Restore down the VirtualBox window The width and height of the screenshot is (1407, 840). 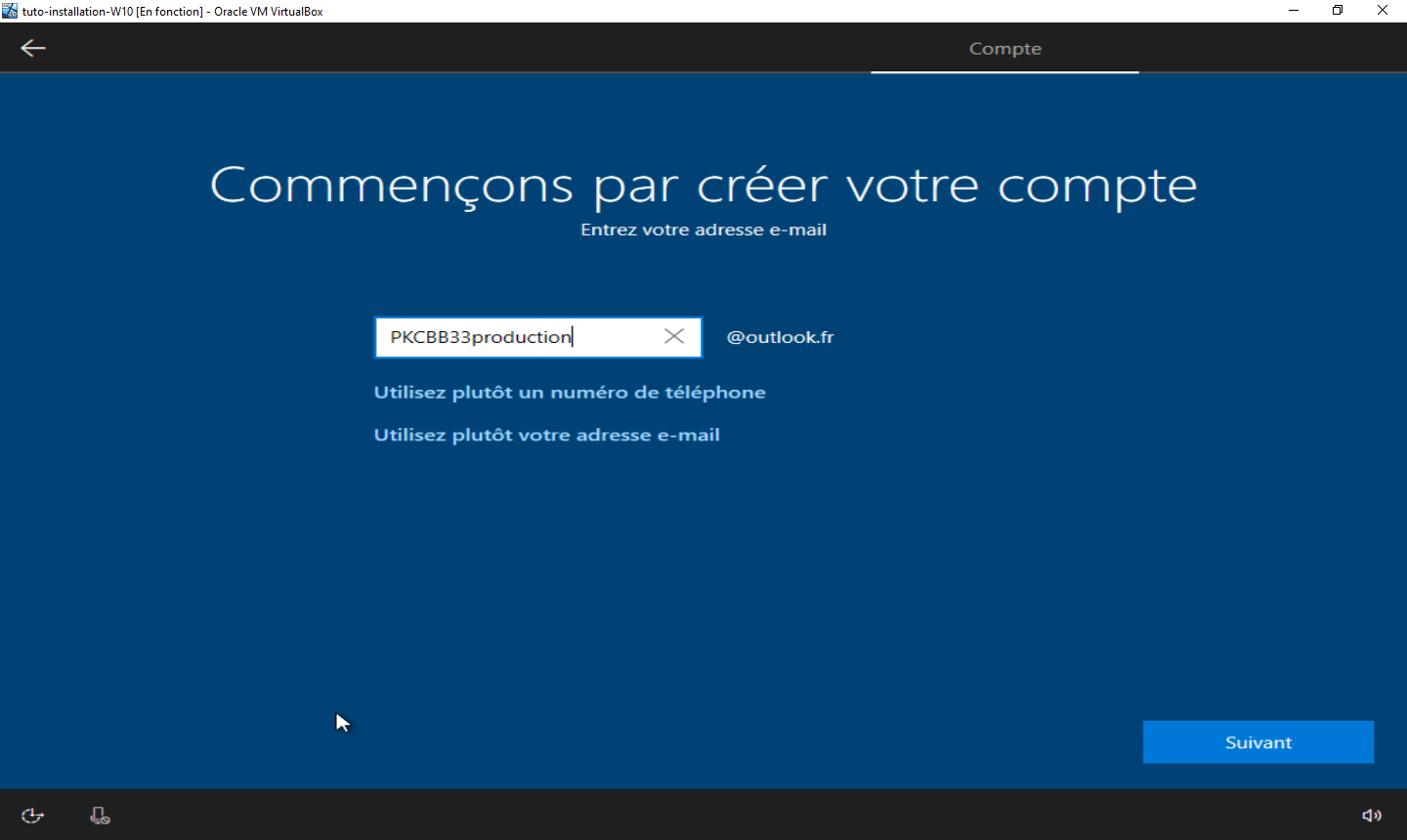click(x=1338, y=11)
